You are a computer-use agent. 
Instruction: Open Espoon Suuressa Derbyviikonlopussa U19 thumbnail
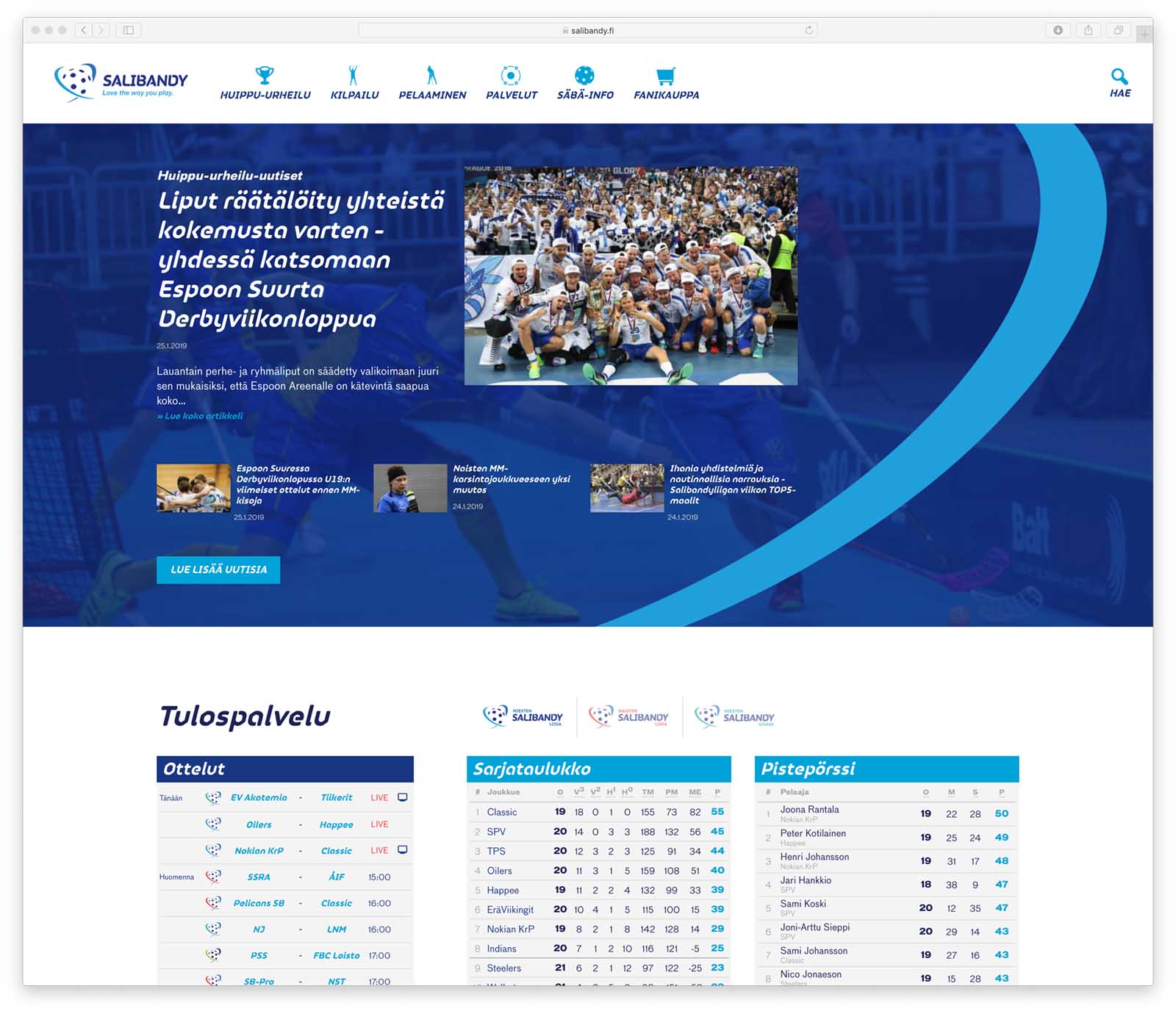click(193, 488)
